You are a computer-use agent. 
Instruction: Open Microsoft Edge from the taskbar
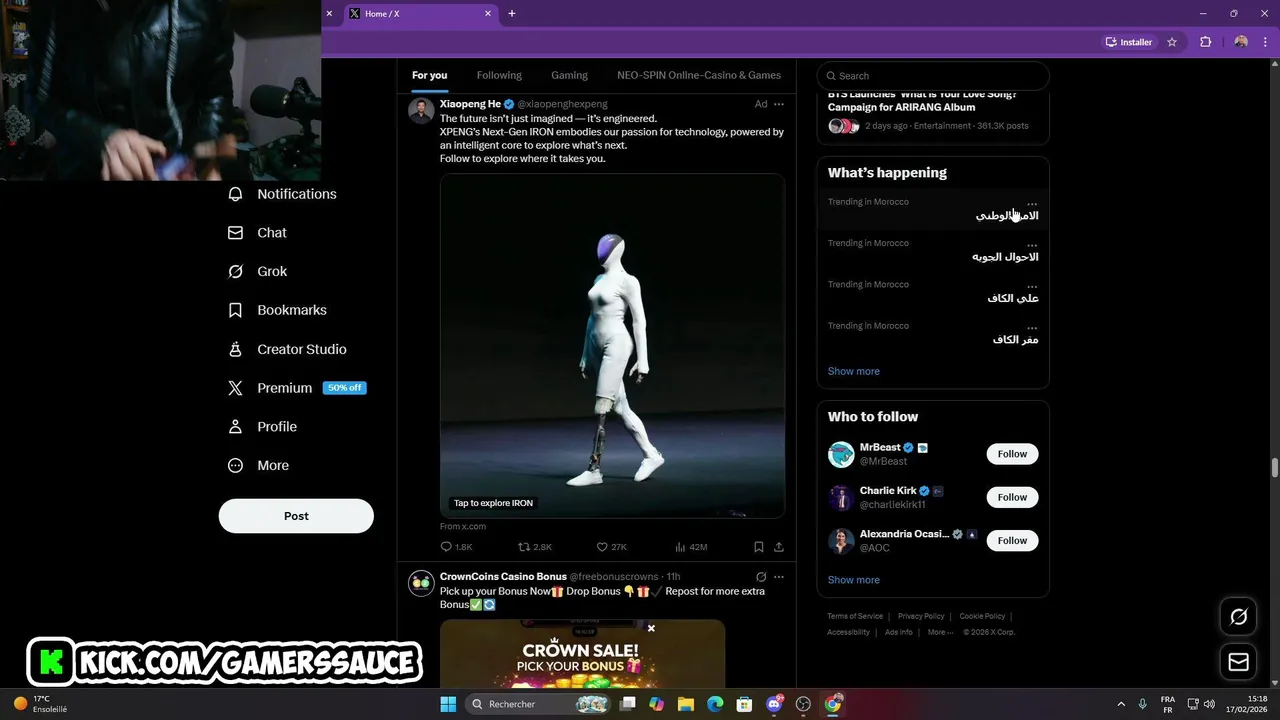coord(715,704)
